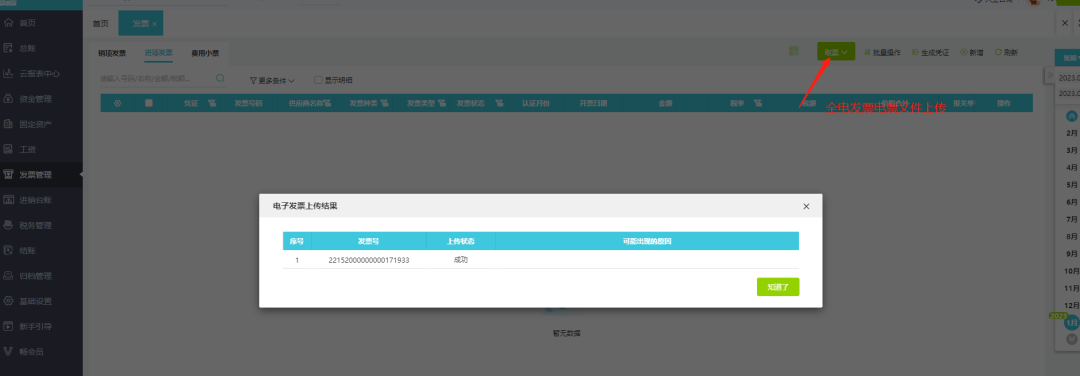Open 总账 module in sidebar
Screen dimensions: 1080x376
click(28, 48)
